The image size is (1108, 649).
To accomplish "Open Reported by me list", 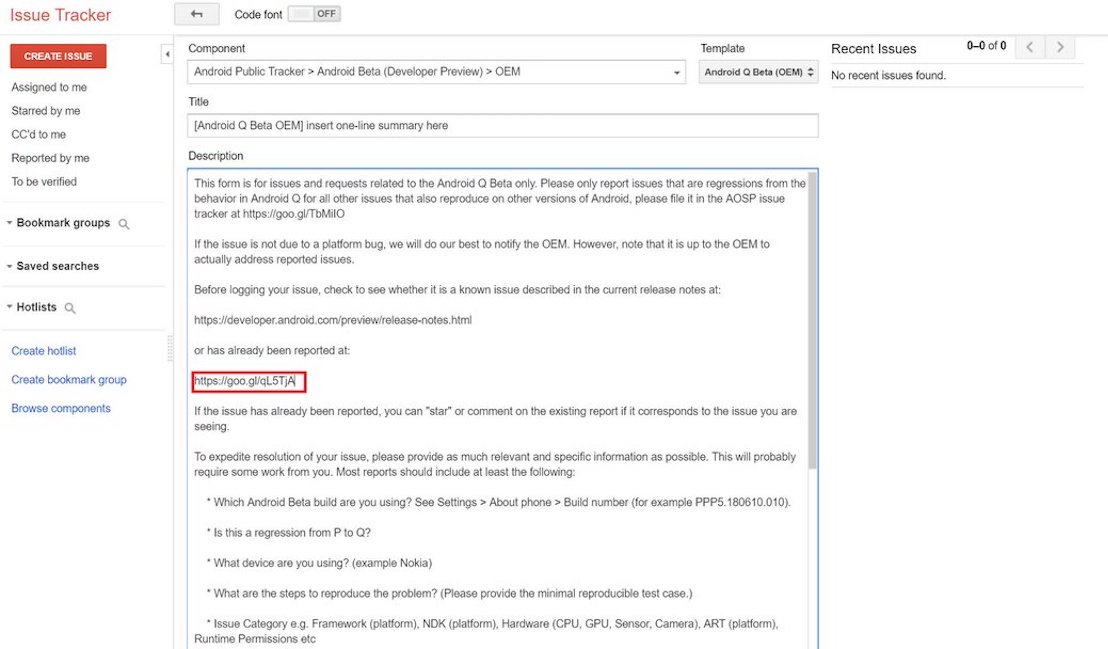I will (x=50, y=158).
